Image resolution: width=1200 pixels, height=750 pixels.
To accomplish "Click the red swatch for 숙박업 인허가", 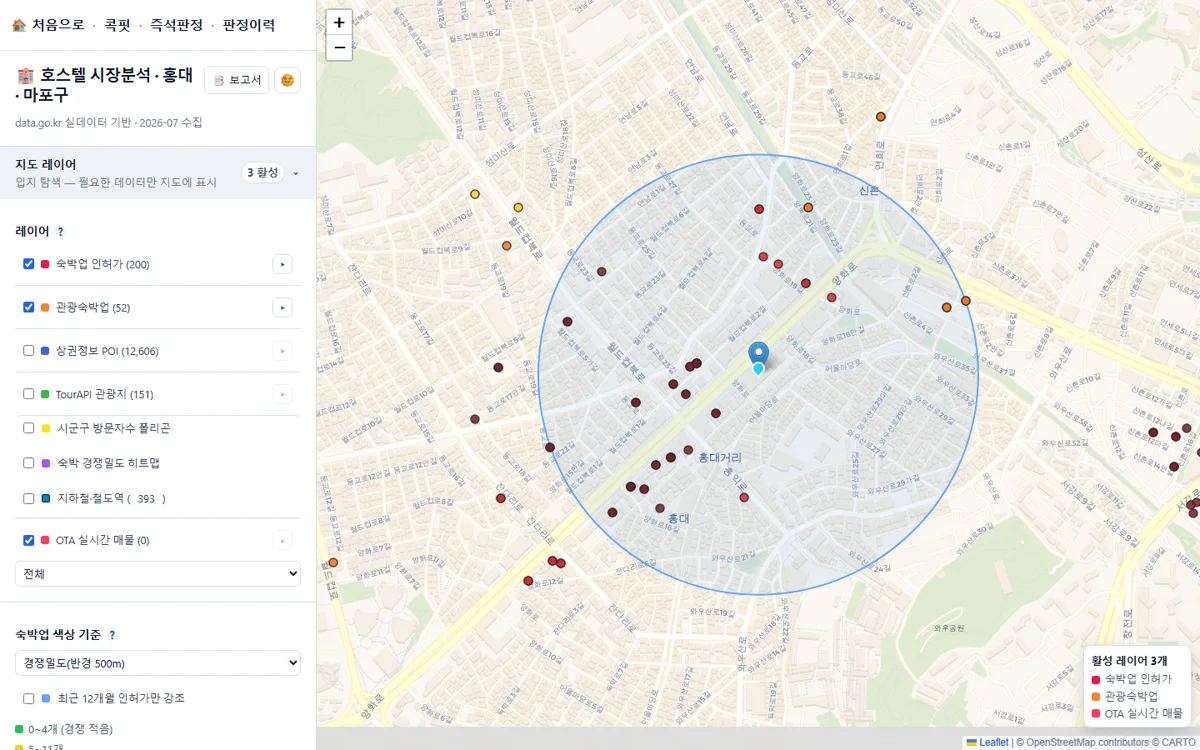I will click(45, 264).
